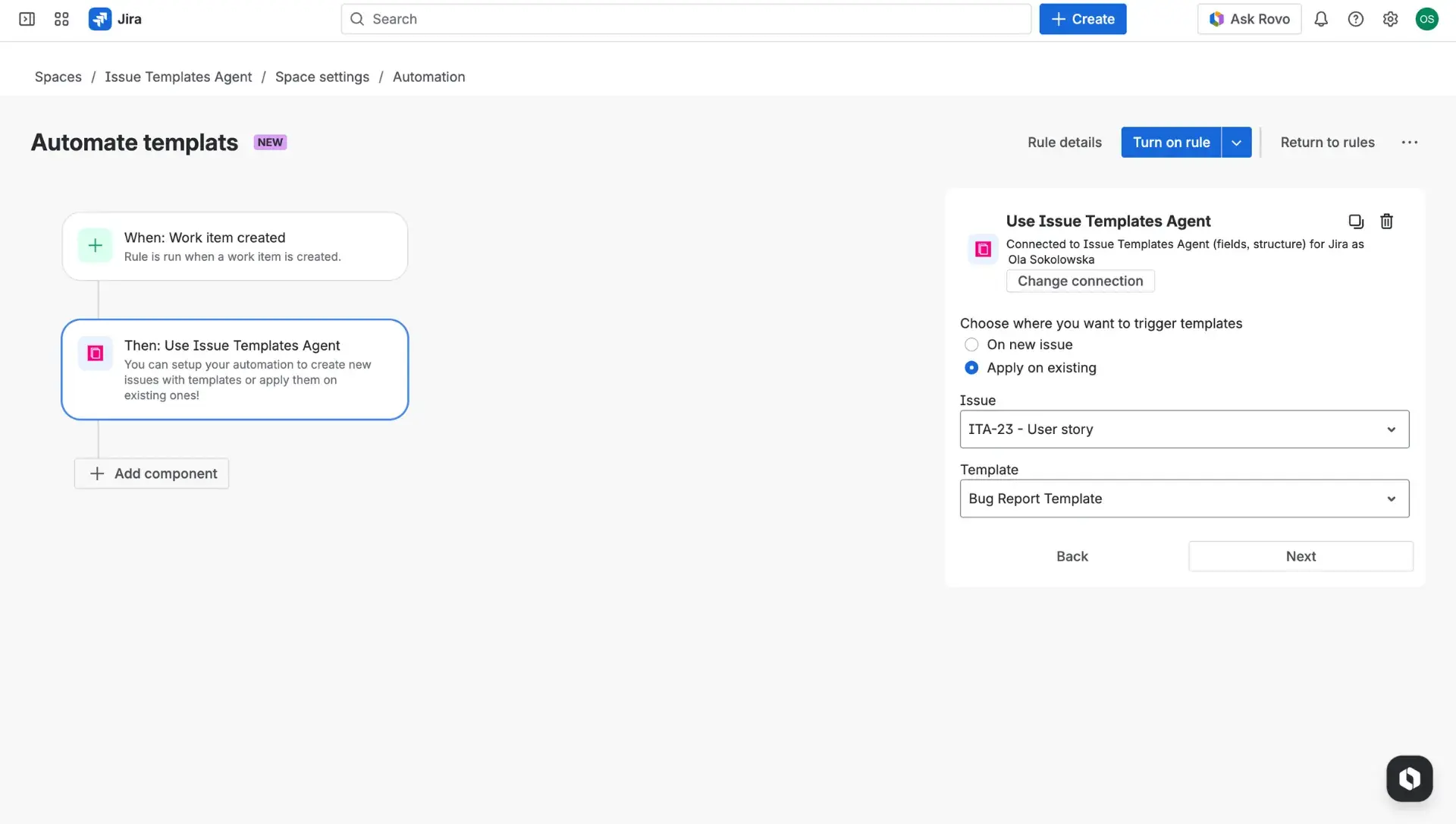Open Jira settings gear

(1391, 19)
